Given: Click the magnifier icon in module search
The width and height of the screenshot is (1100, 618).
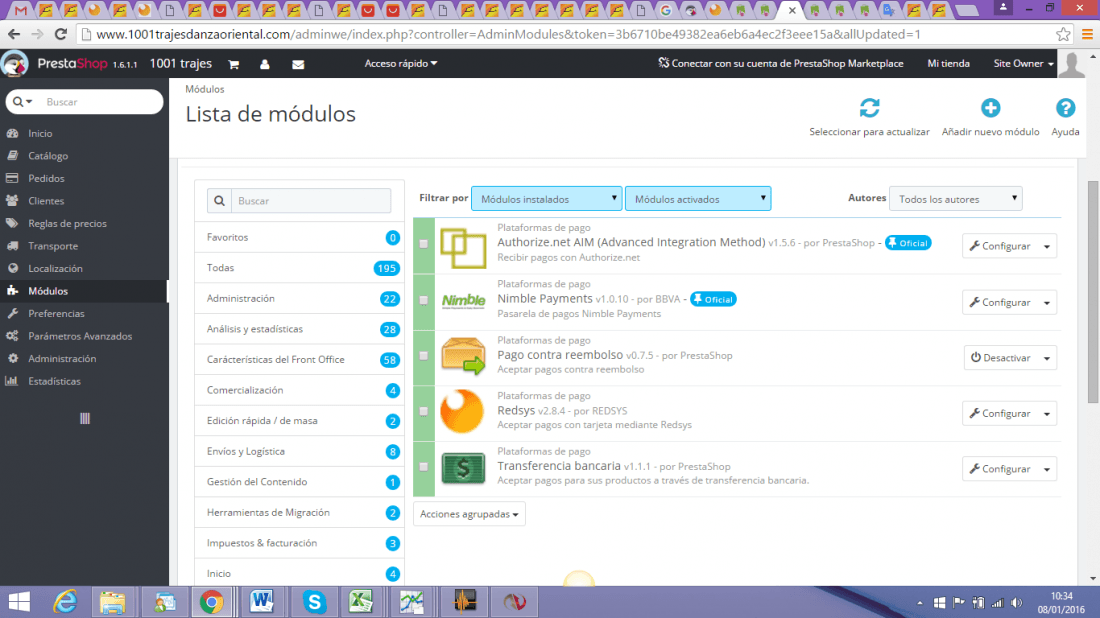Looking at the screenshot, I should click(219, 201).
